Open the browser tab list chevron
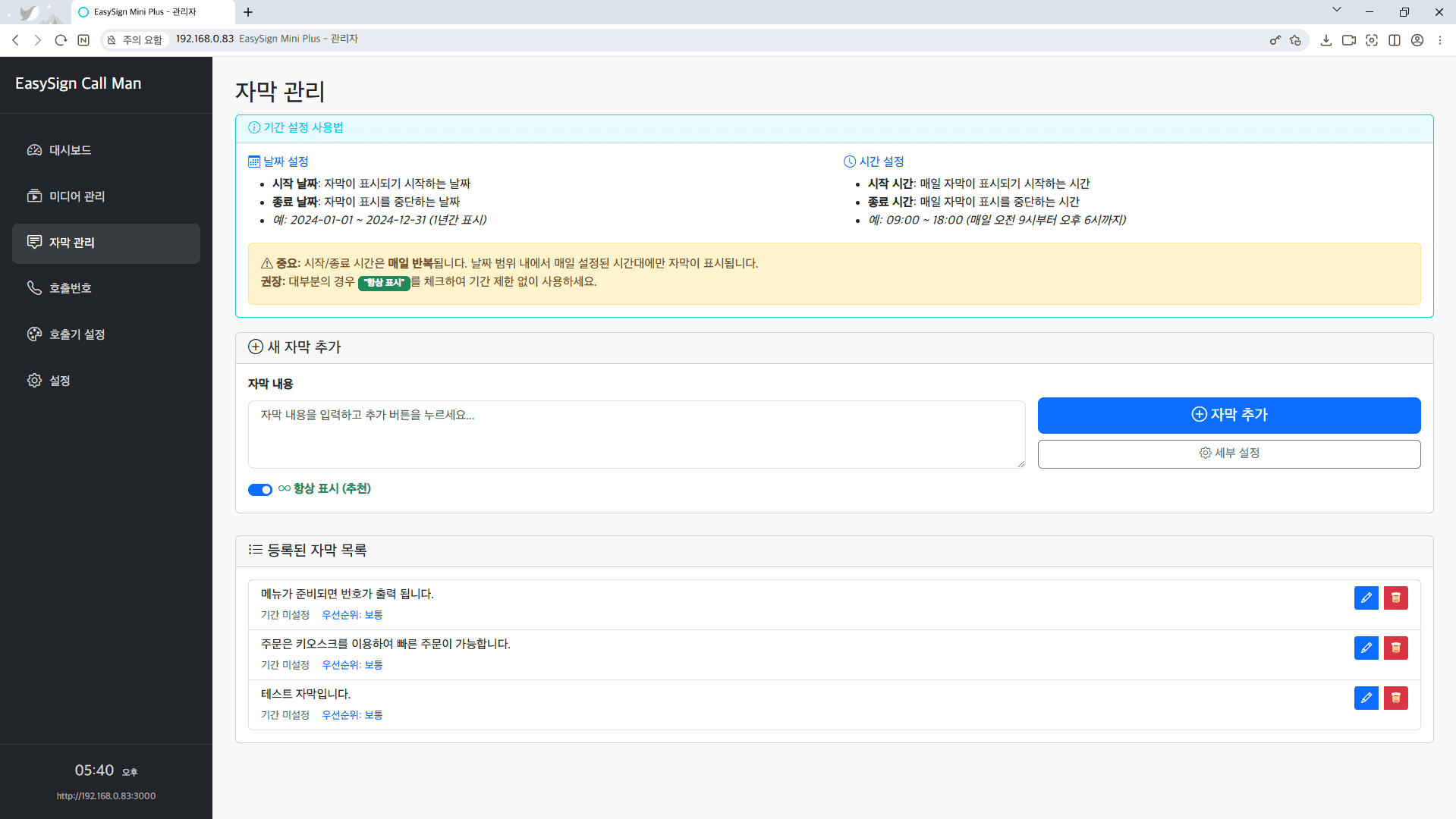Image resolution: width=1456 pixels, height=819 pixels. click(1336, 11)
